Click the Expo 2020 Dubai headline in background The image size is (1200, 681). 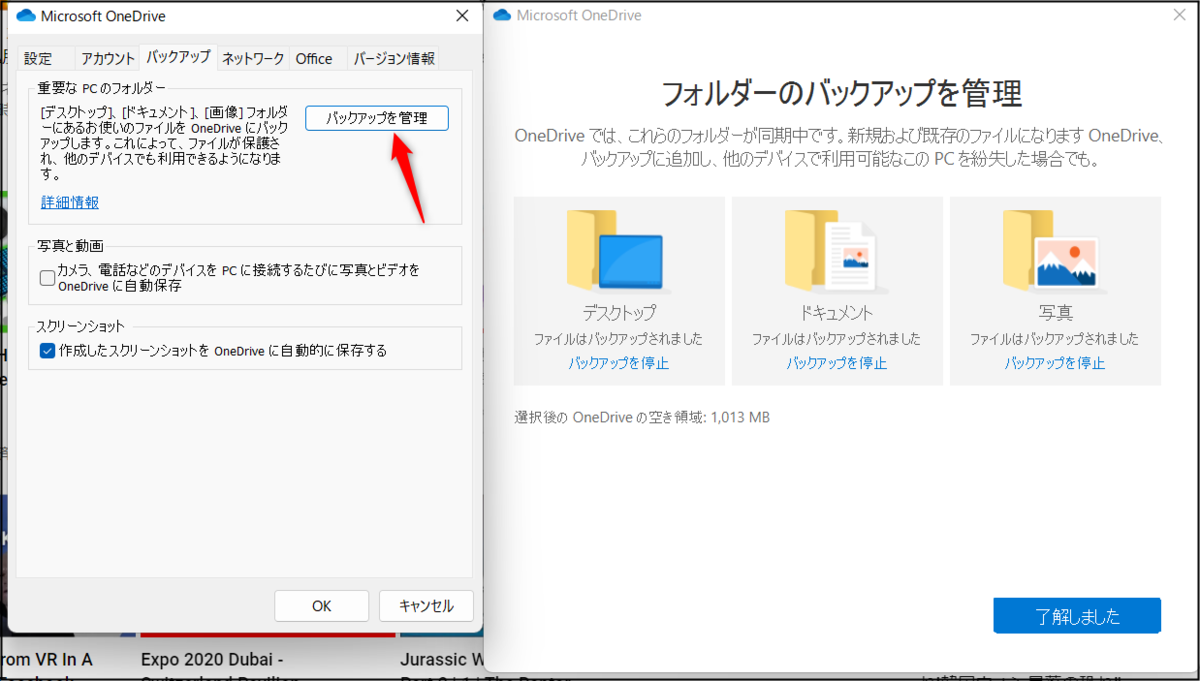(x=212, y=660)
